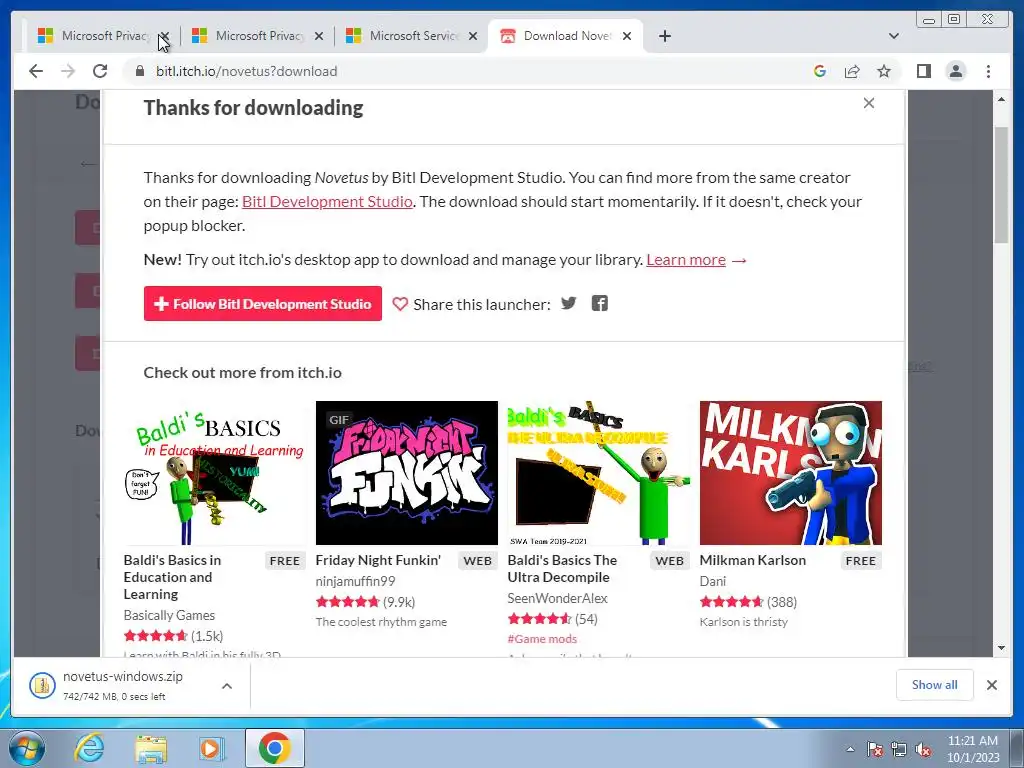
Task: Share this page from address bar
Action: pos(852,71)
